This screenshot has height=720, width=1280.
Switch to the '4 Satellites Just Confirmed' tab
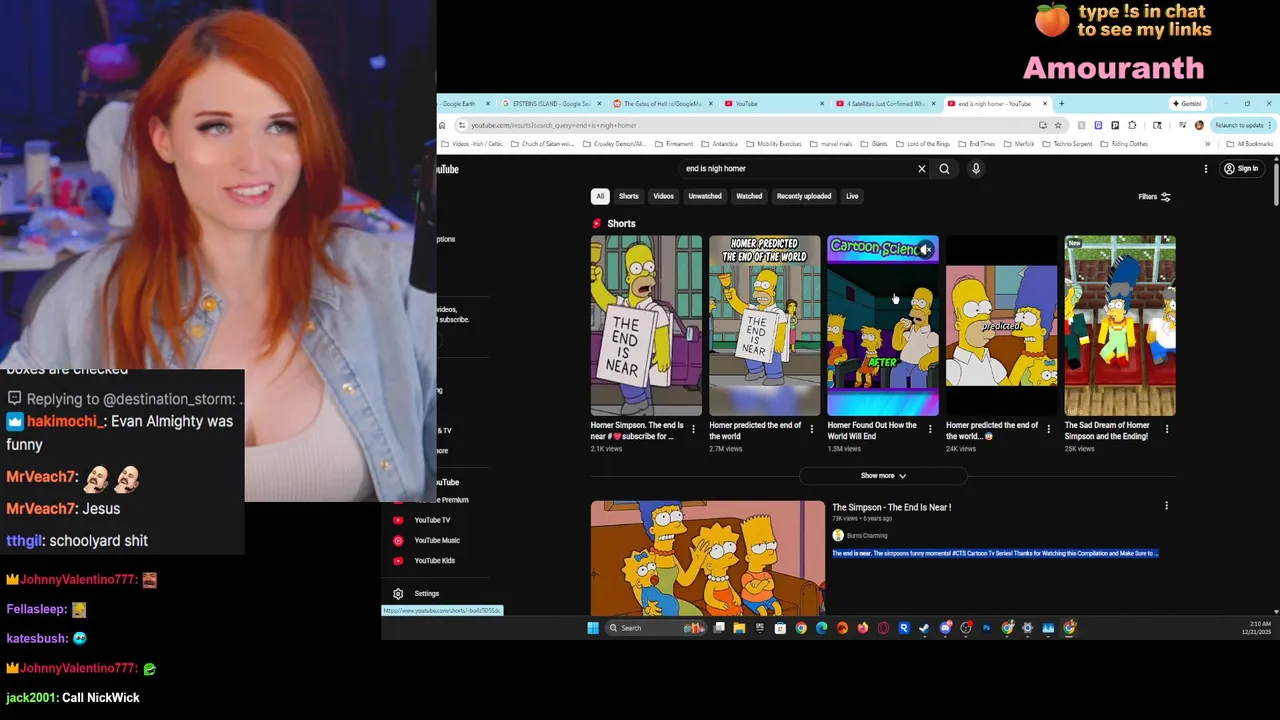pyautogui.click(x=885, y=103)
